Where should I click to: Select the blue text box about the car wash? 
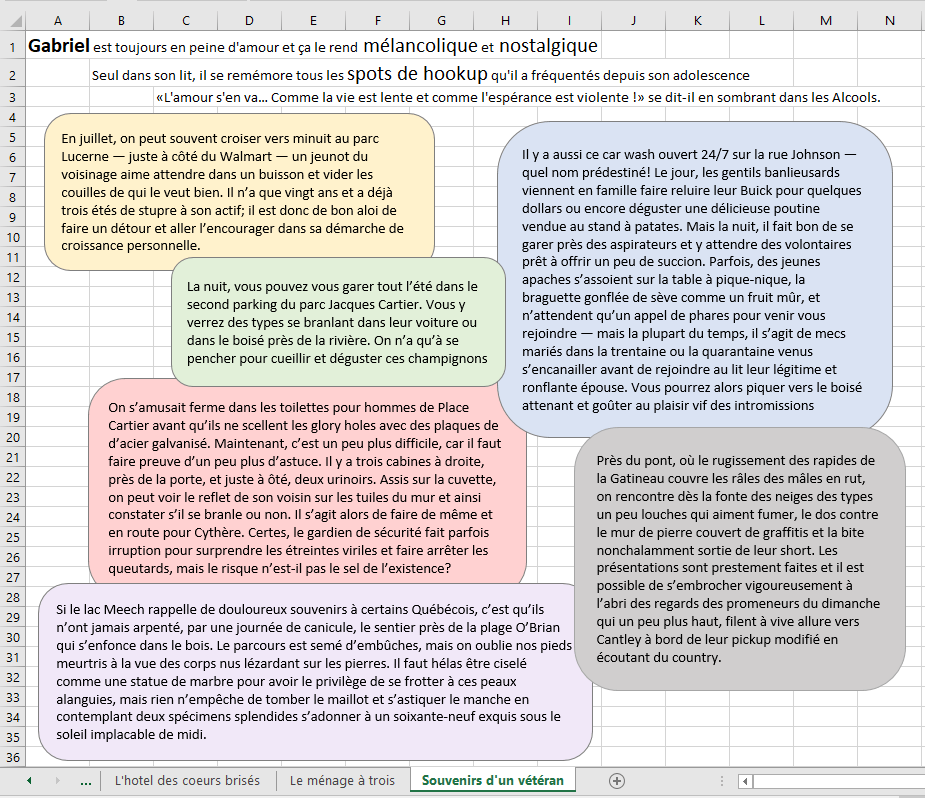[695, 279]
